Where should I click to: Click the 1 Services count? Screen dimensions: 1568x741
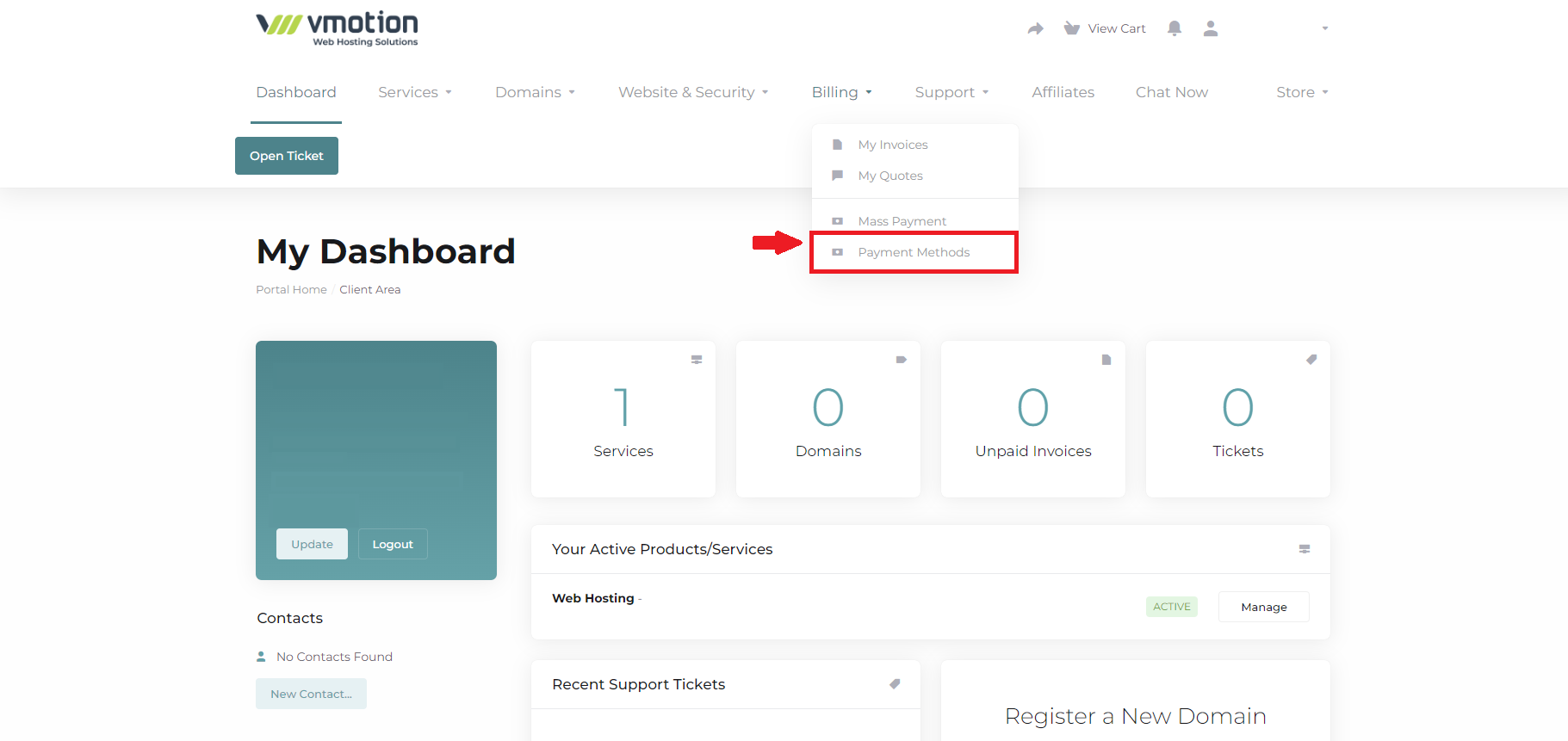point(623,407)
